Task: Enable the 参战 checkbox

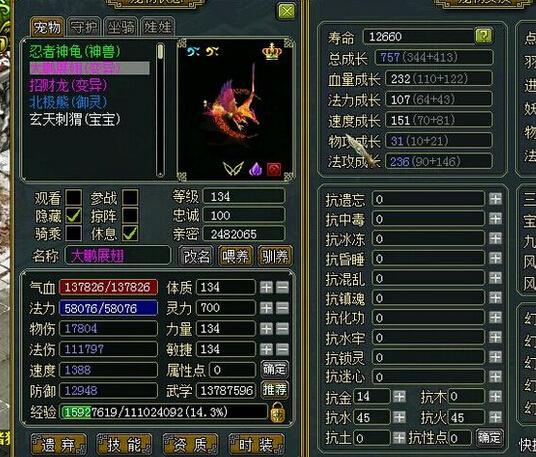Action: (130, 198)
